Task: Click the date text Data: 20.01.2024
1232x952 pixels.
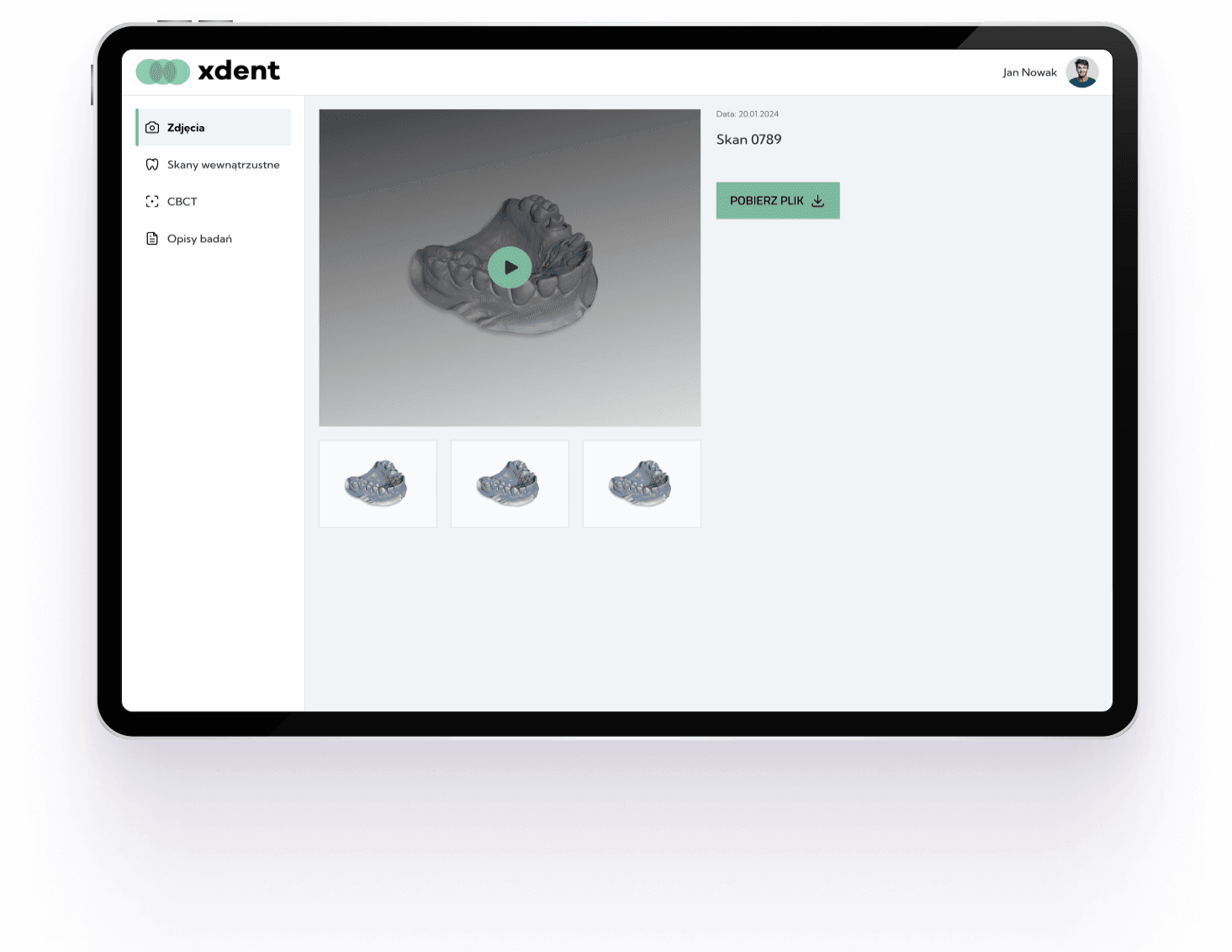Action: pyautogui.click(x=748, y=114)
